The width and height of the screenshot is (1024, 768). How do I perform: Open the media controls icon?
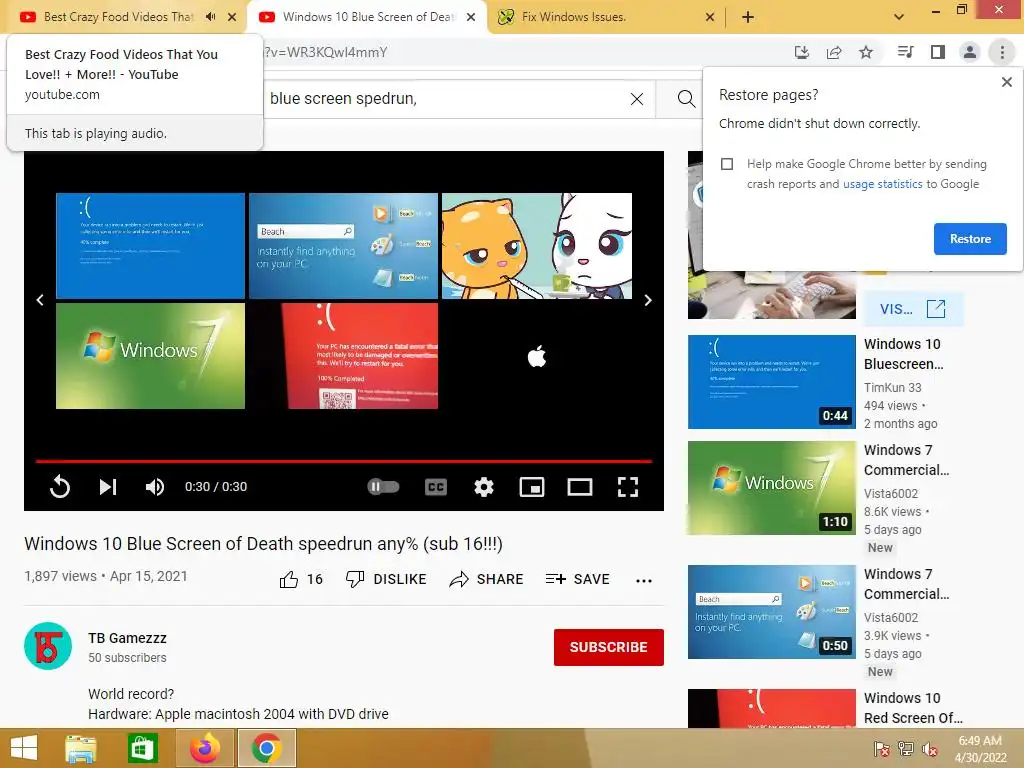coord(905,52)
